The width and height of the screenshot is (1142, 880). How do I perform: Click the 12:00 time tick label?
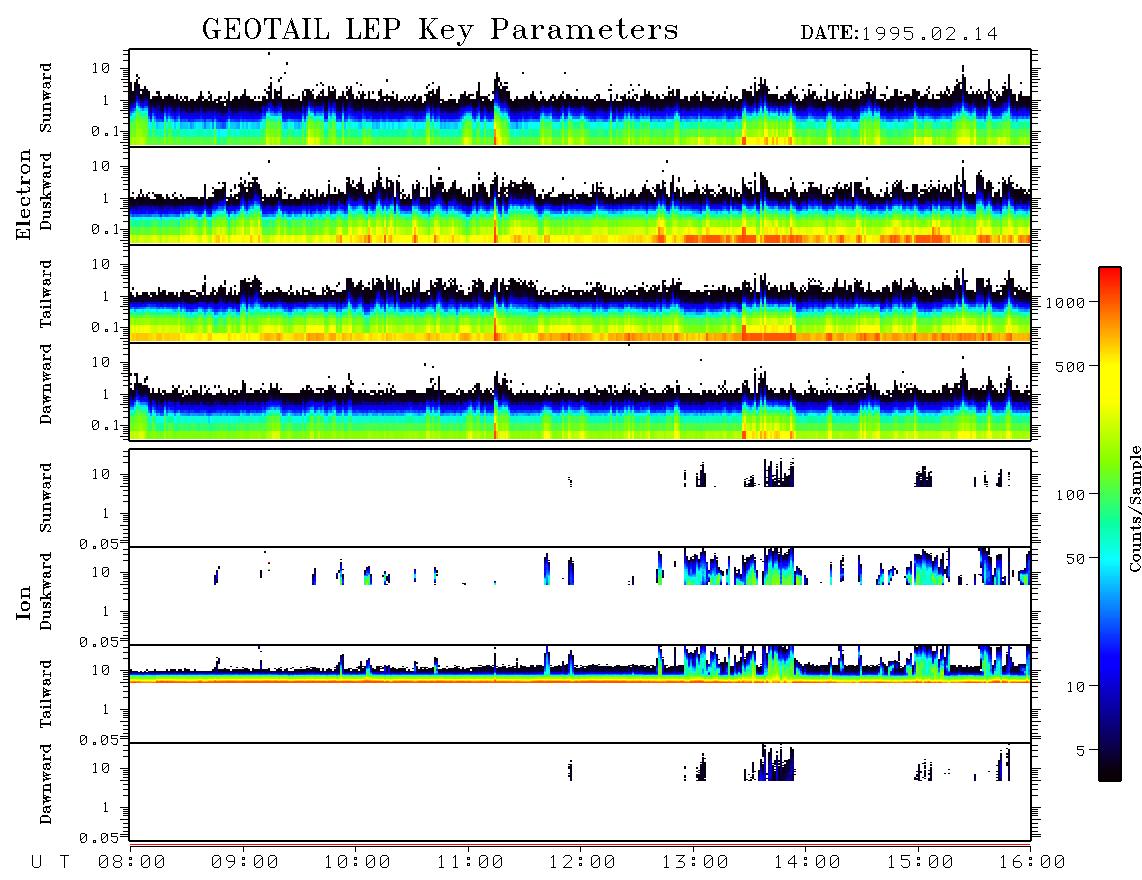pyautogui.click(x=582, y=862)
